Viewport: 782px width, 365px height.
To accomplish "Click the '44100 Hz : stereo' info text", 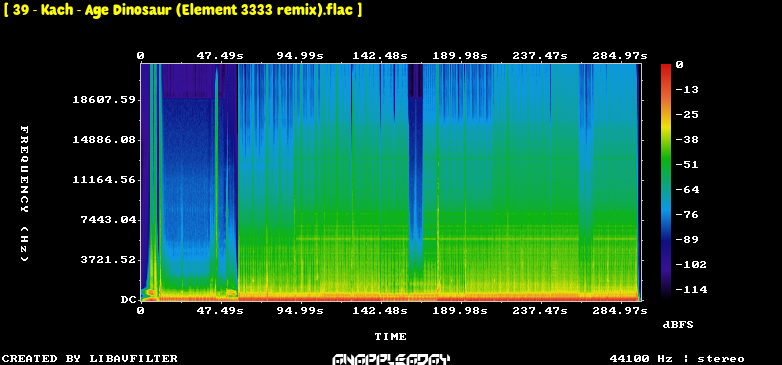I will pyautogui.click(x=677, y=359).
